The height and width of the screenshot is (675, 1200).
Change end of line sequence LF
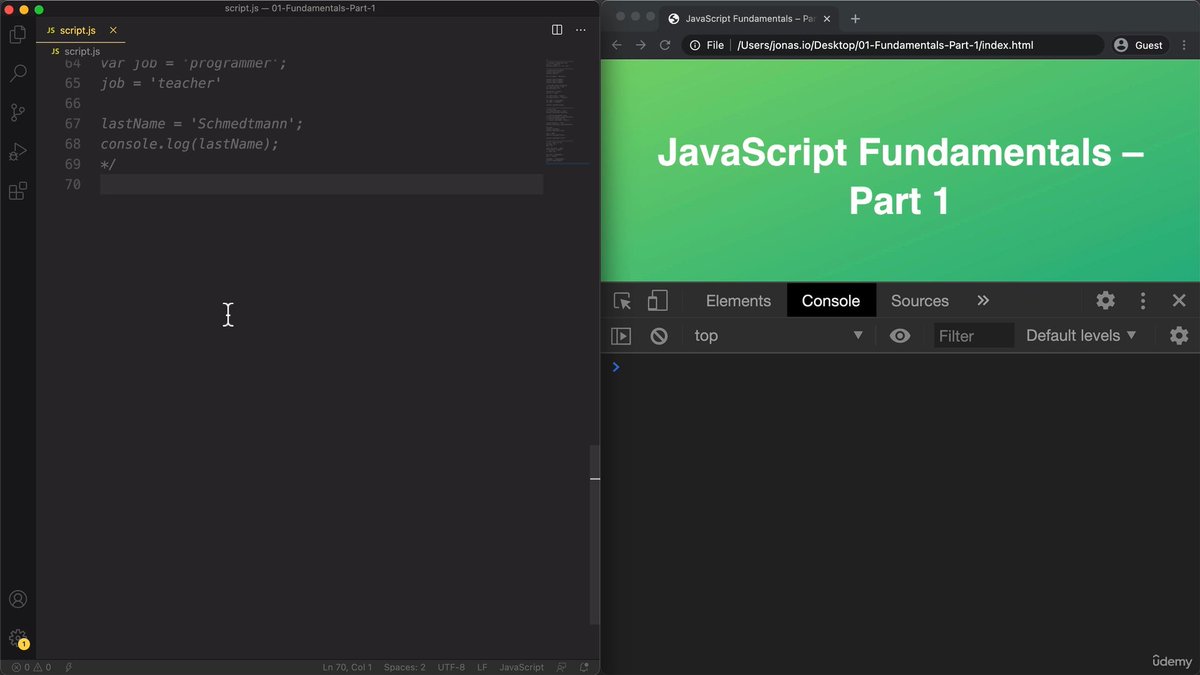coord(482,667)
